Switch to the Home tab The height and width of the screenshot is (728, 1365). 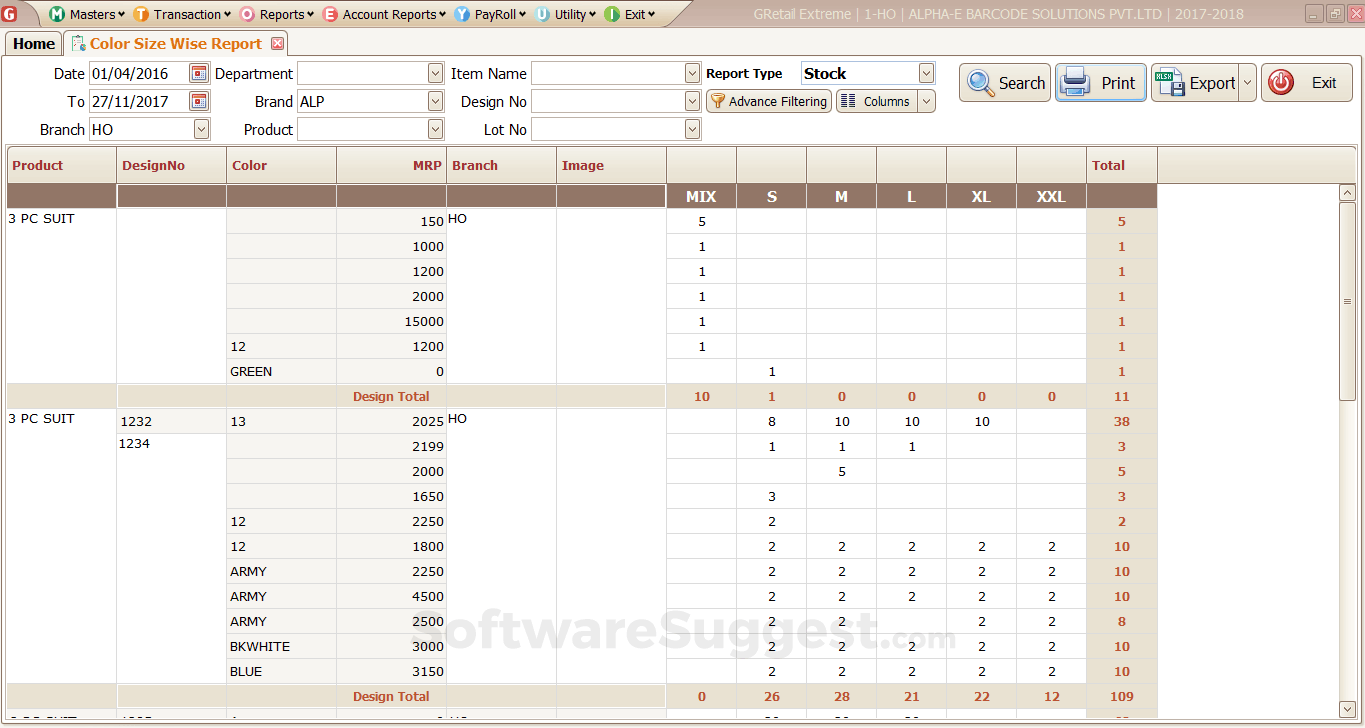pos(34,44)
